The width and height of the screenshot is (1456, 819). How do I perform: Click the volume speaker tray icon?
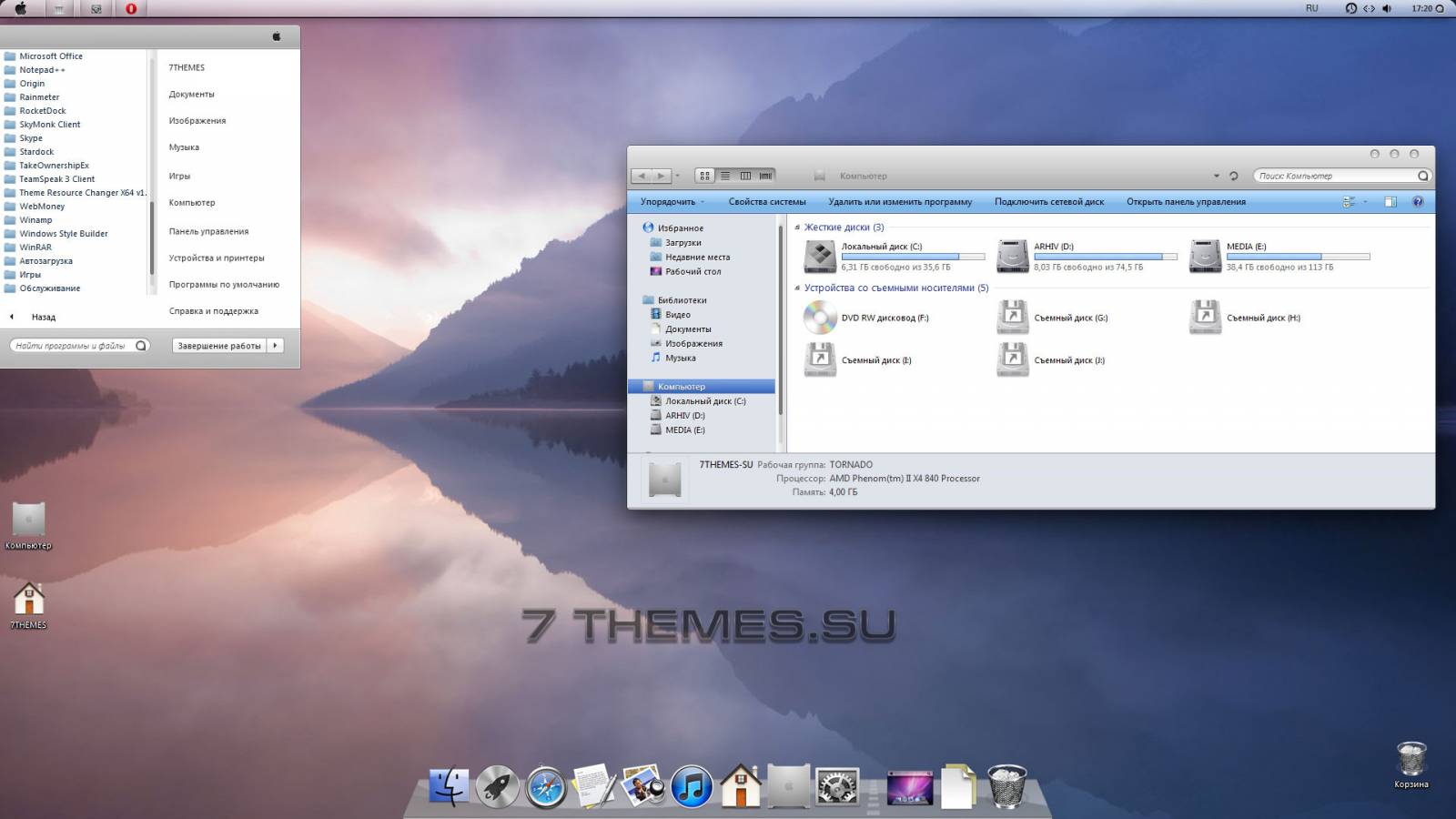click(1387, 8)
